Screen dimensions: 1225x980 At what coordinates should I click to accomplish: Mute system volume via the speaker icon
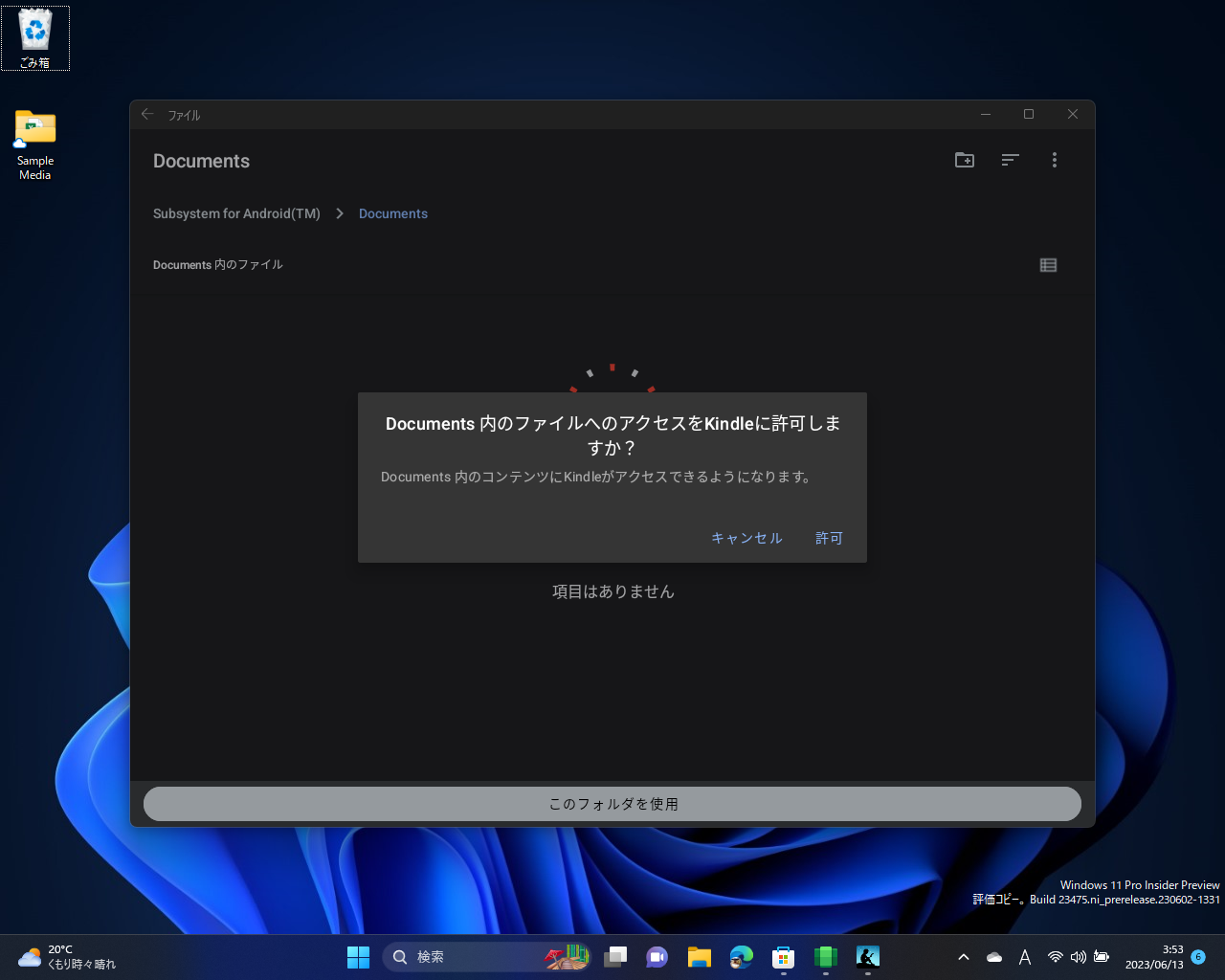1078,956
